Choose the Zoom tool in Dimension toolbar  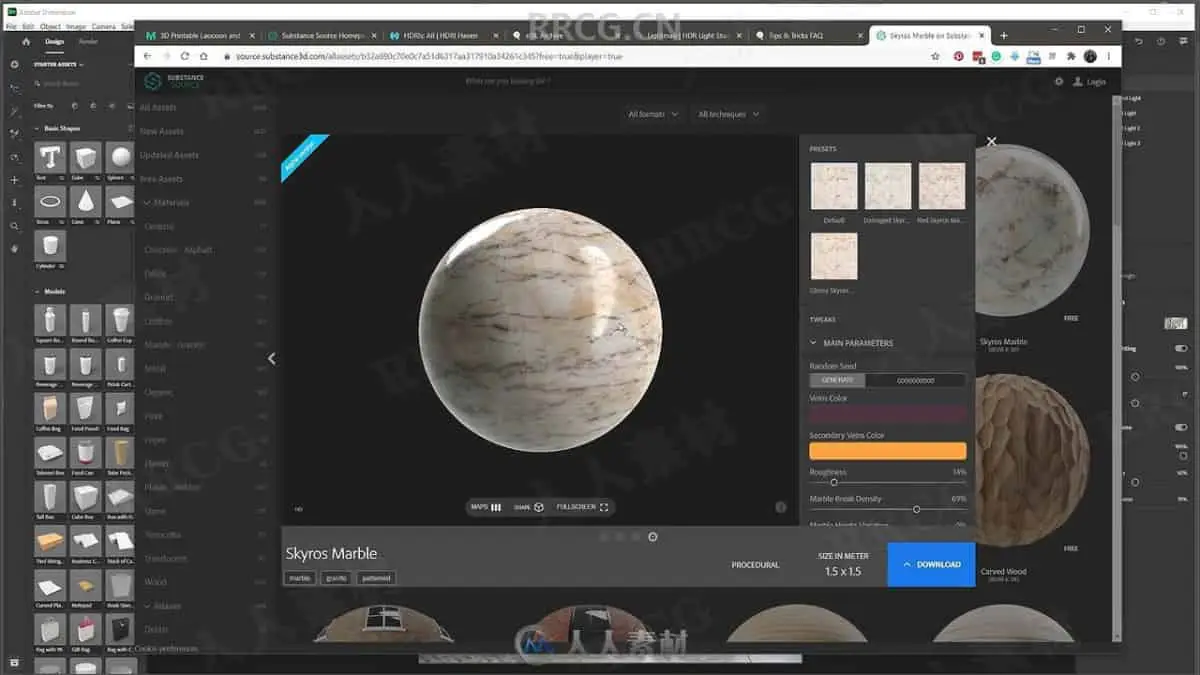pyautogui.click(x=14, y=227)
